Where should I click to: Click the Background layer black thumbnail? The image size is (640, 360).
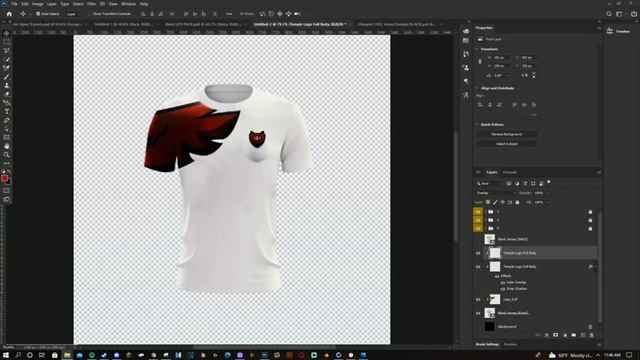coord(489,327)
